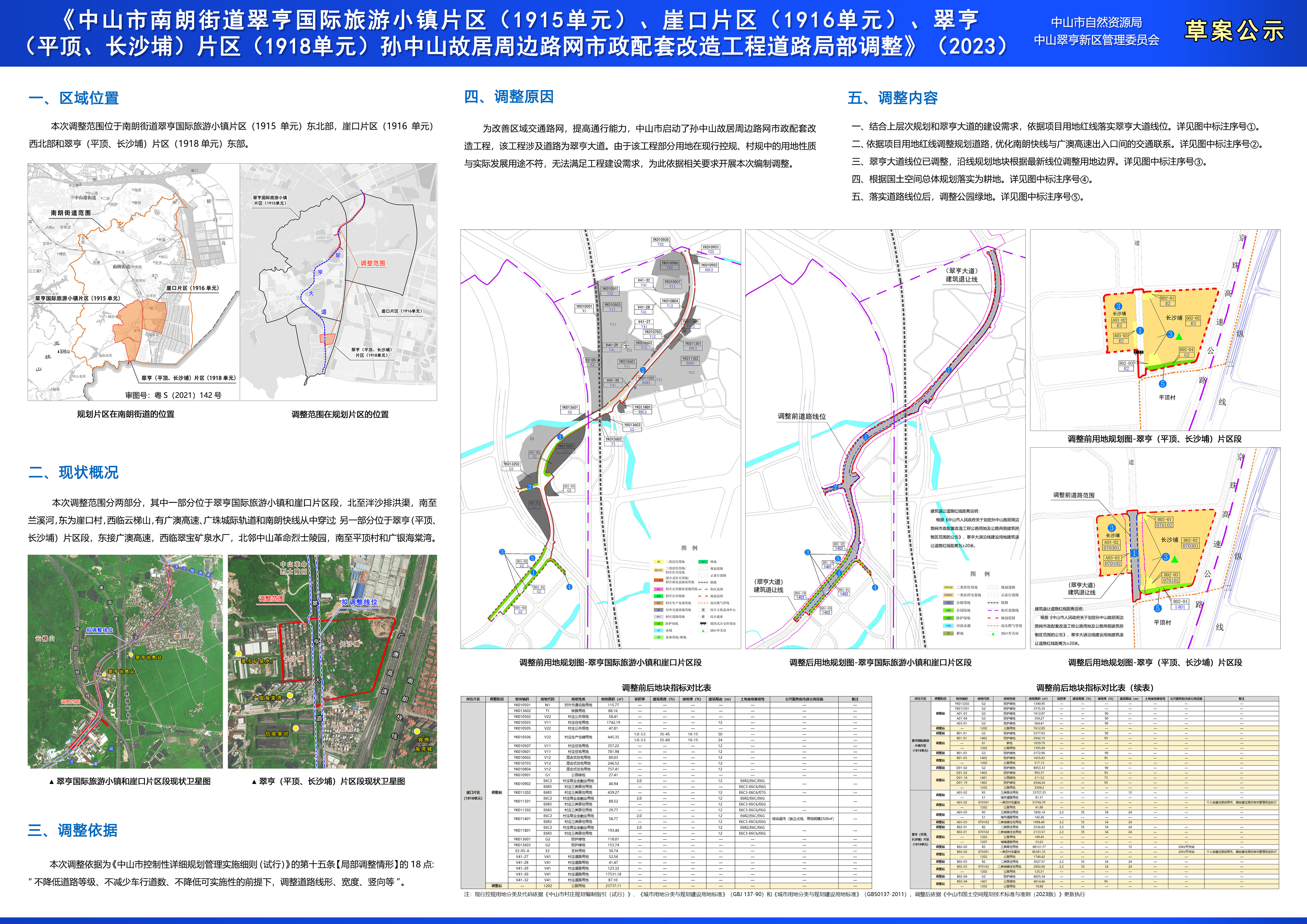This screenshot has height=924, width=1307.
Task: Click blue marker ⑤ below 长沙埔 in before-map
Action: click(1162, 384)
